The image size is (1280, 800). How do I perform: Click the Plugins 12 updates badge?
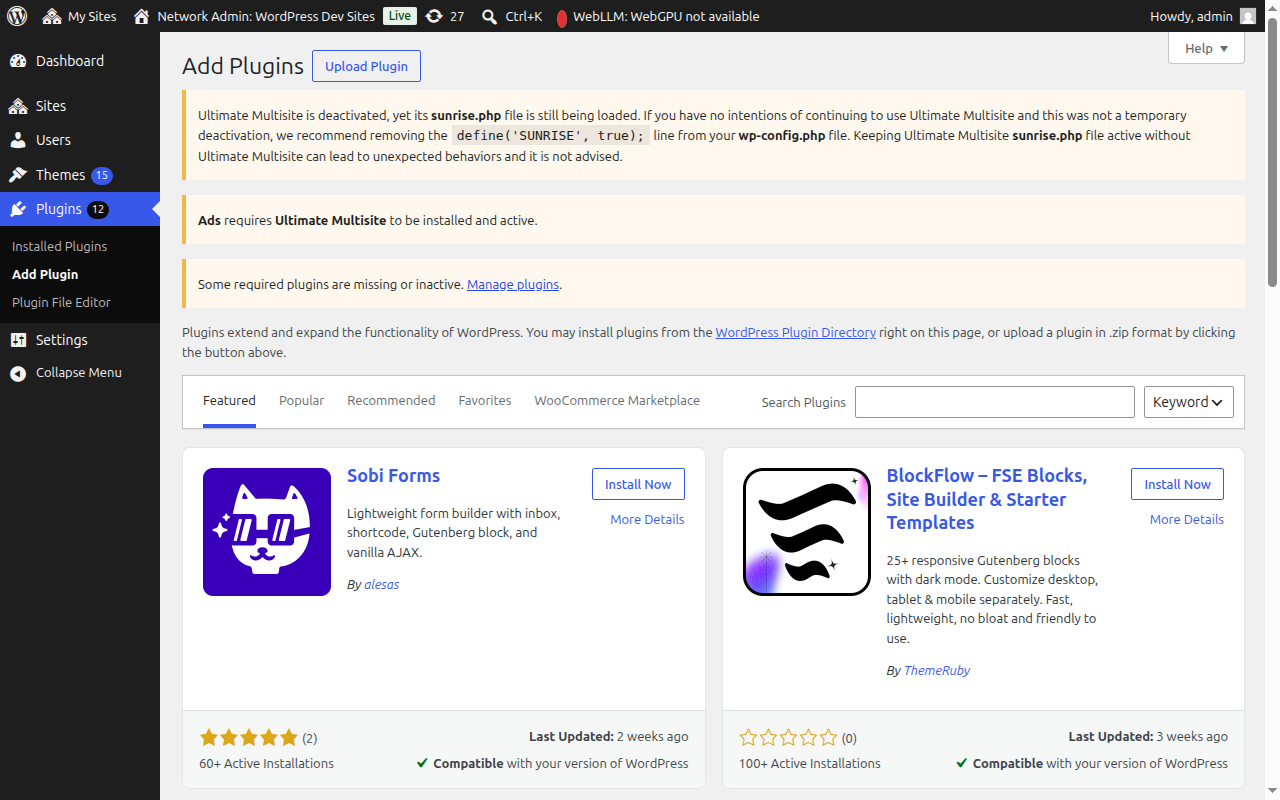coord(98,210)
